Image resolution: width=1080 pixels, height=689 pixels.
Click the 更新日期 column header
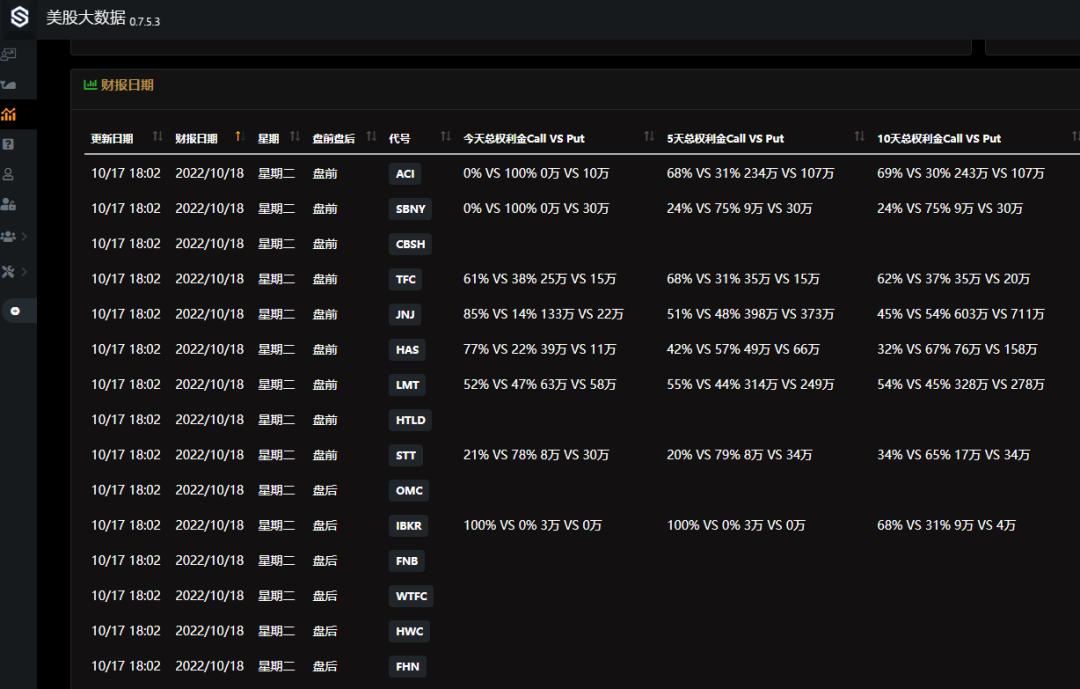pyautogui.click(x=112, y=138)
